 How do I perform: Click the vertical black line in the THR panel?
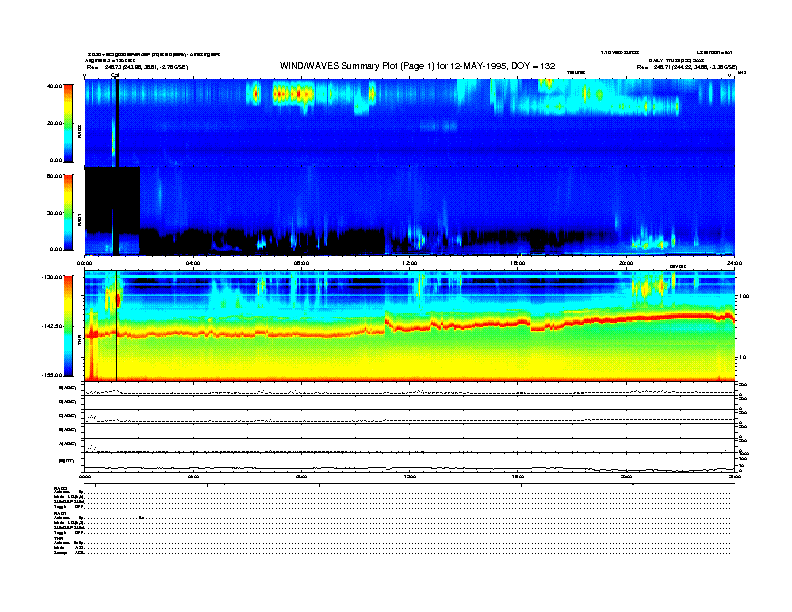tap(117, 326)
